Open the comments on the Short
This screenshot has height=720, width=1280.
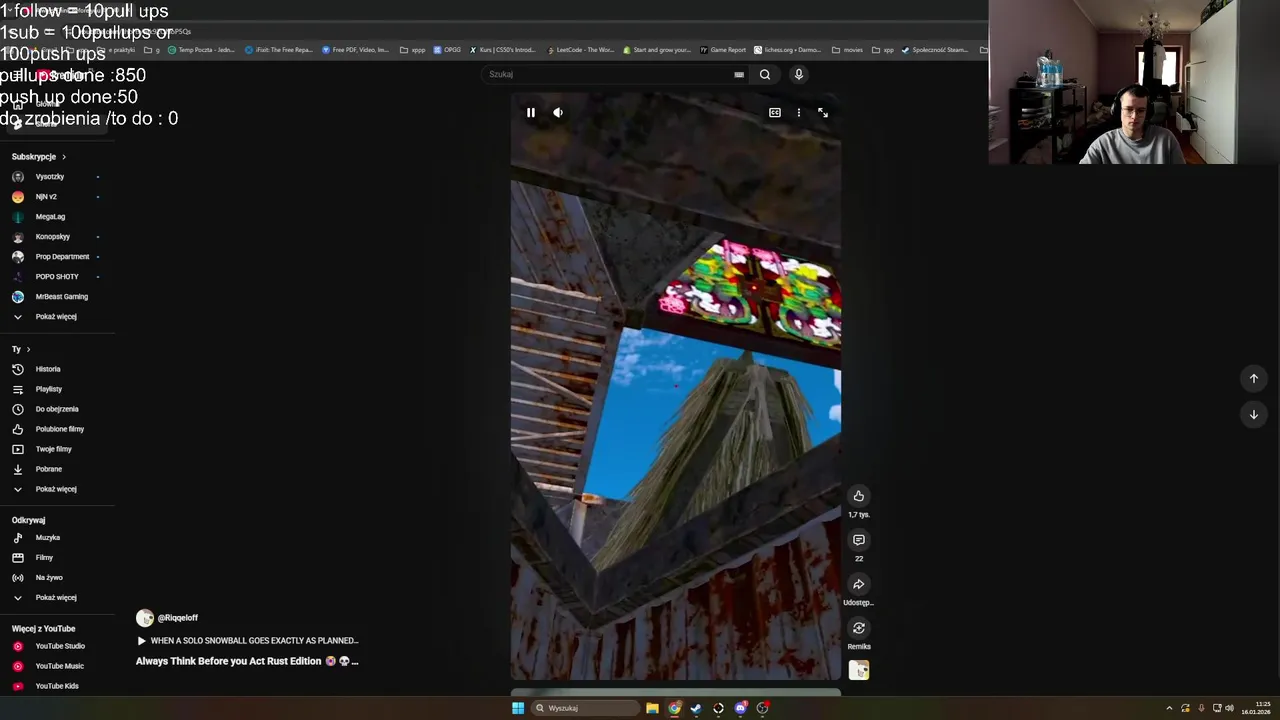[x=859, y=540]
